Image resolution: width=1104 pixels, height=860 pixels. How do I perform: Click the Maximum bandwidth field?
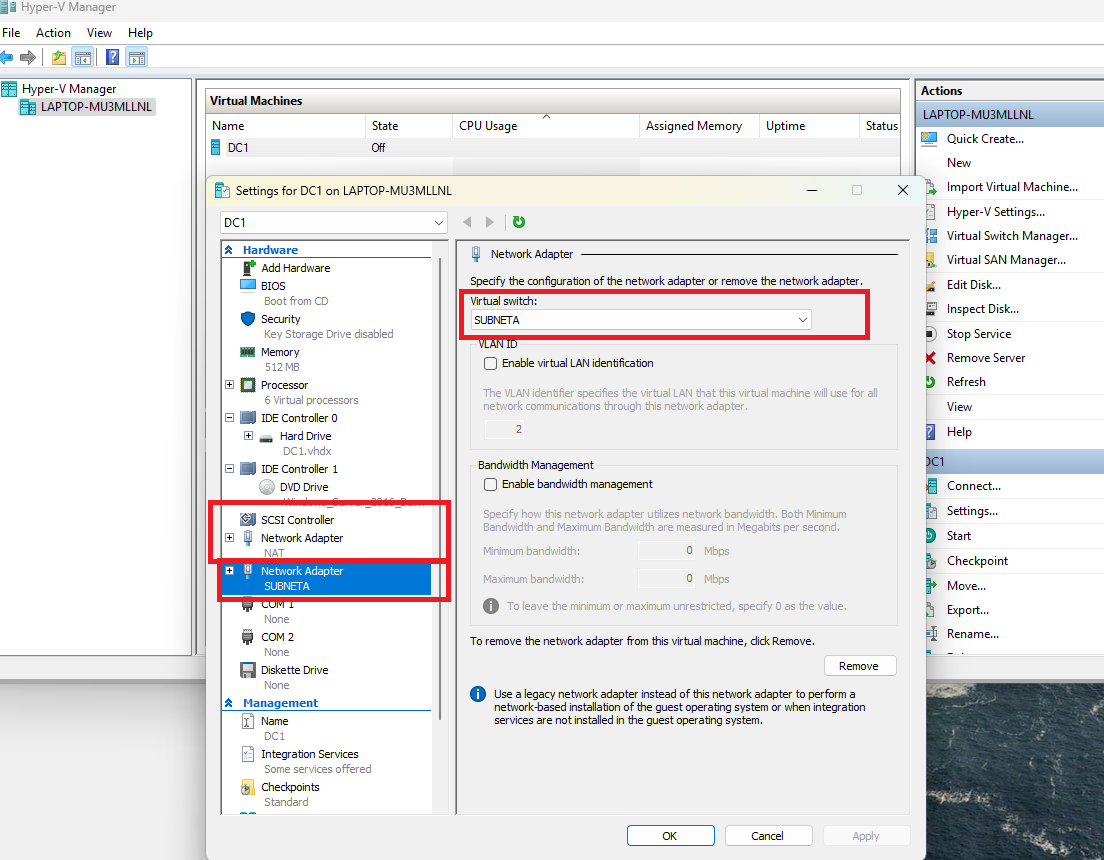point(667,579)
